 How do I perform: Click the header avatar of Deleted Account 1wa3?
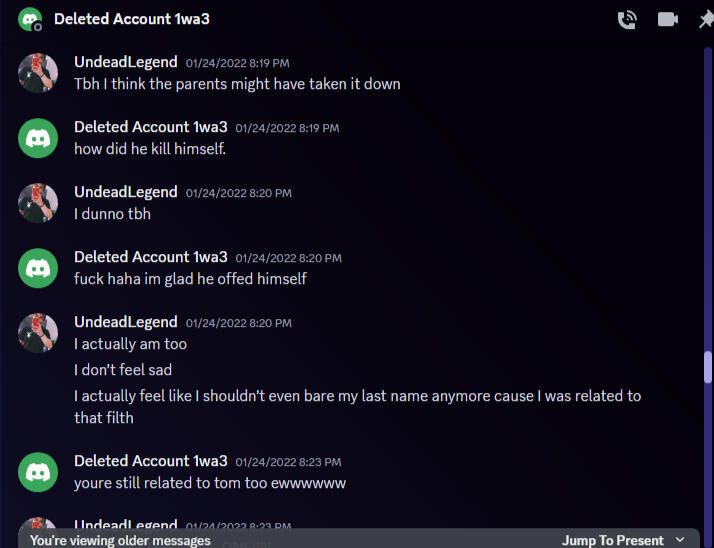click(29, 19)
